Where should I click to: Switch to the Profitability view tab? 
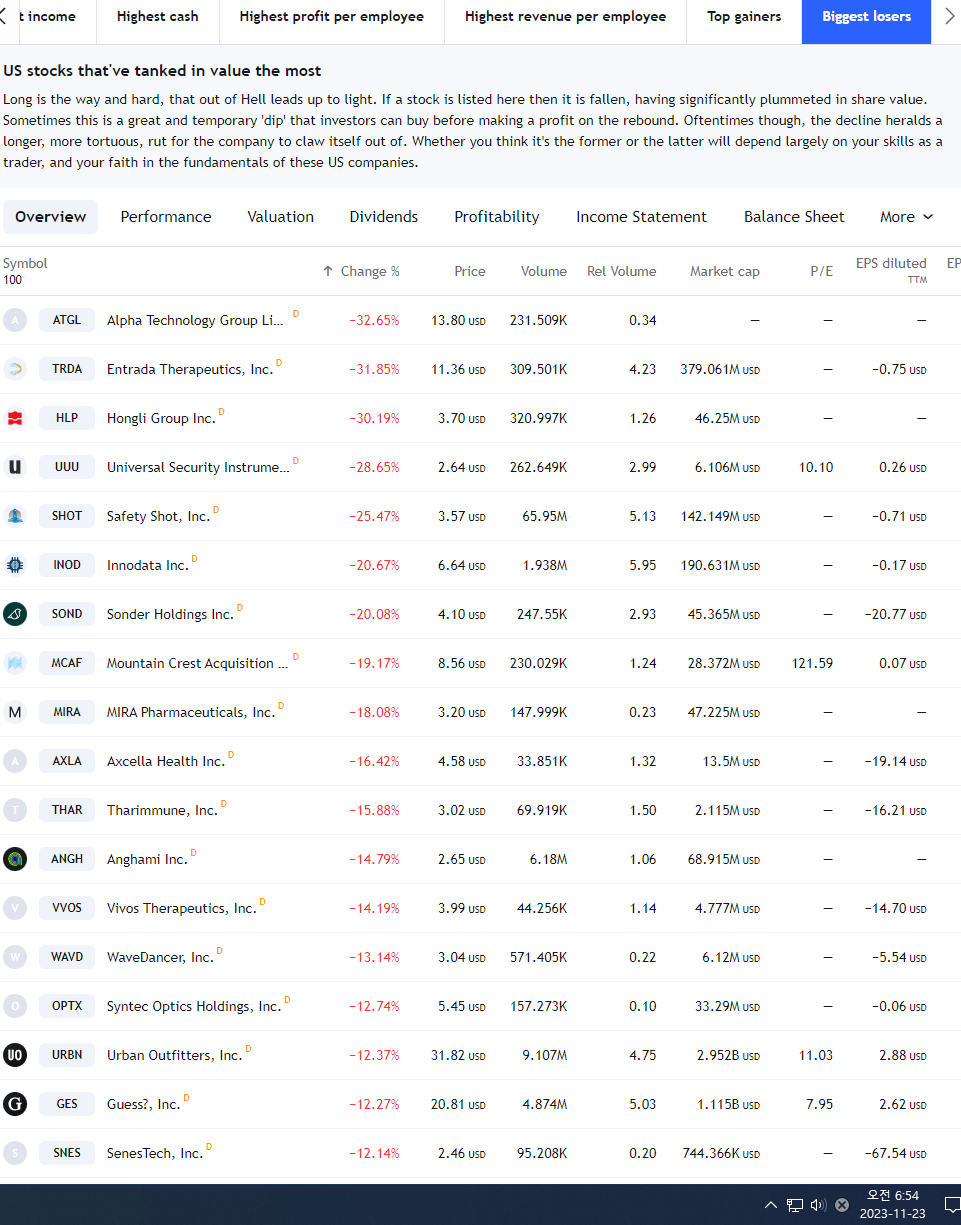(x=497, y=217)
